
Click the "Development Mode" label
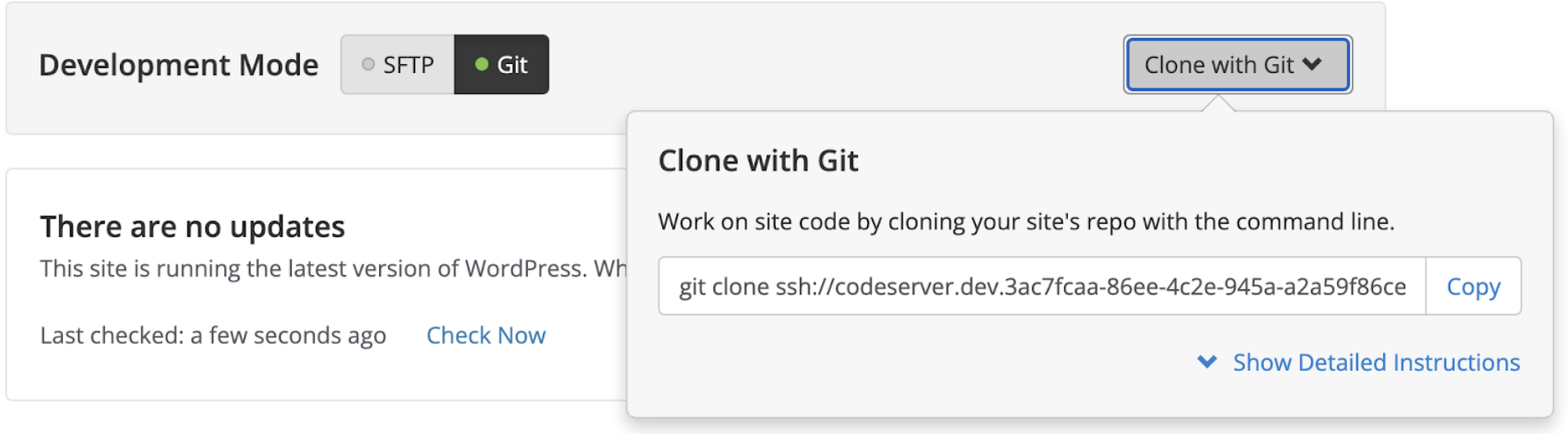[x=178, y=65]
